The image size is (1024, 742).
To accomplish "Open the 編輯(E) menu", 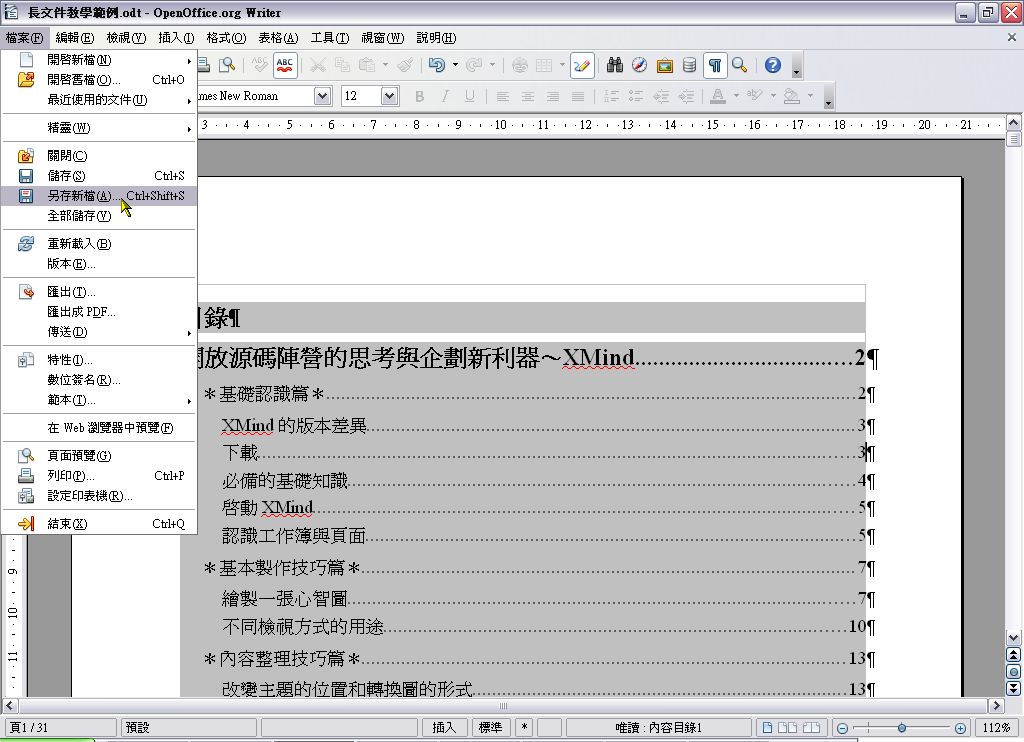I will tap(74, 38).
